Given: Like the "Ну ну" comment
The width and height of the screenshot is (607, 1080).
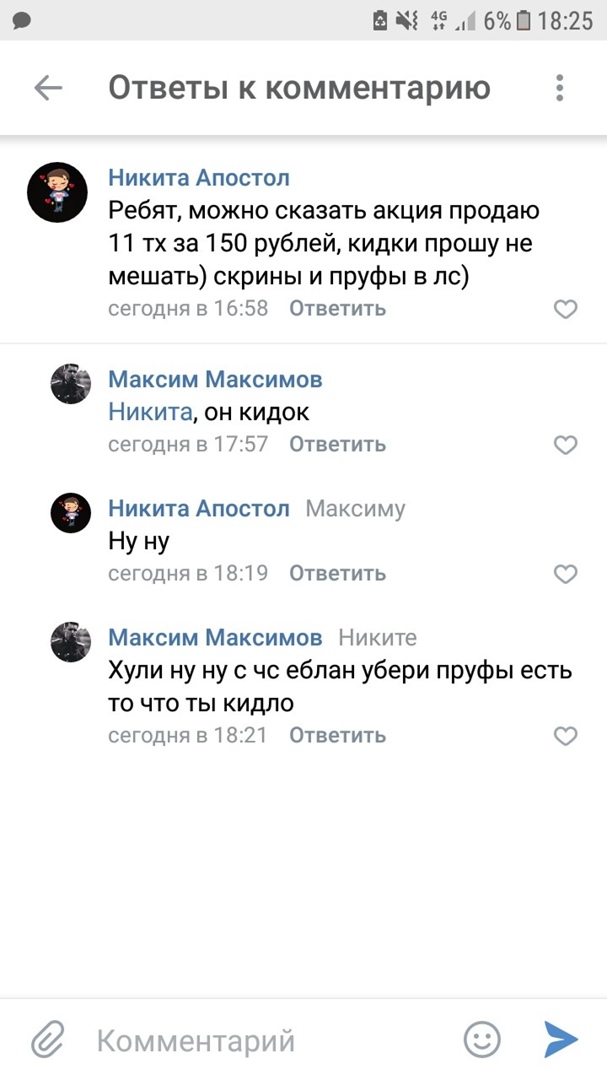Looking at the screenshot, I should click(565, 574).
